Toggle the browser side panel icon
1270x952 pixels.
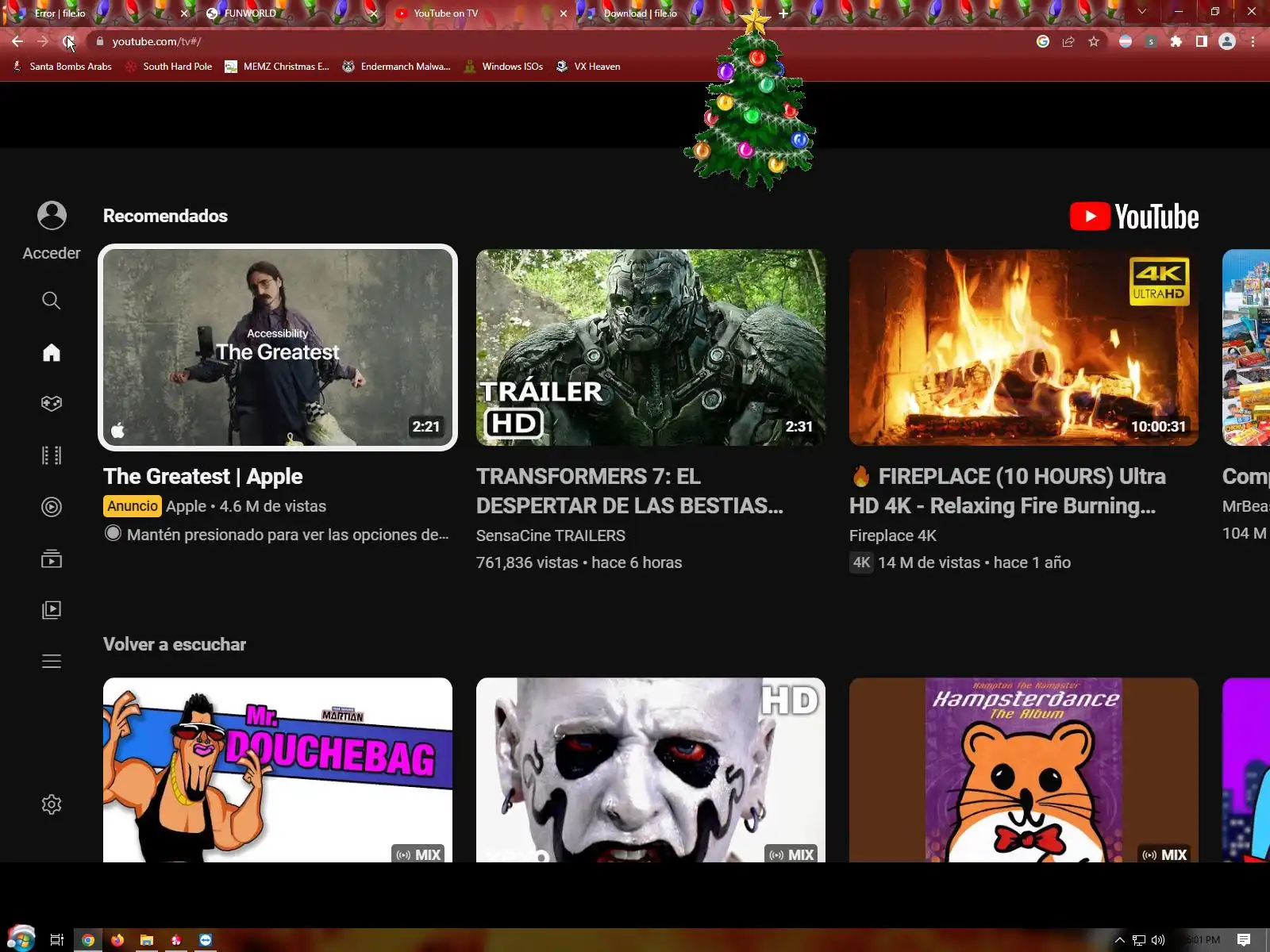[1202, 41]
